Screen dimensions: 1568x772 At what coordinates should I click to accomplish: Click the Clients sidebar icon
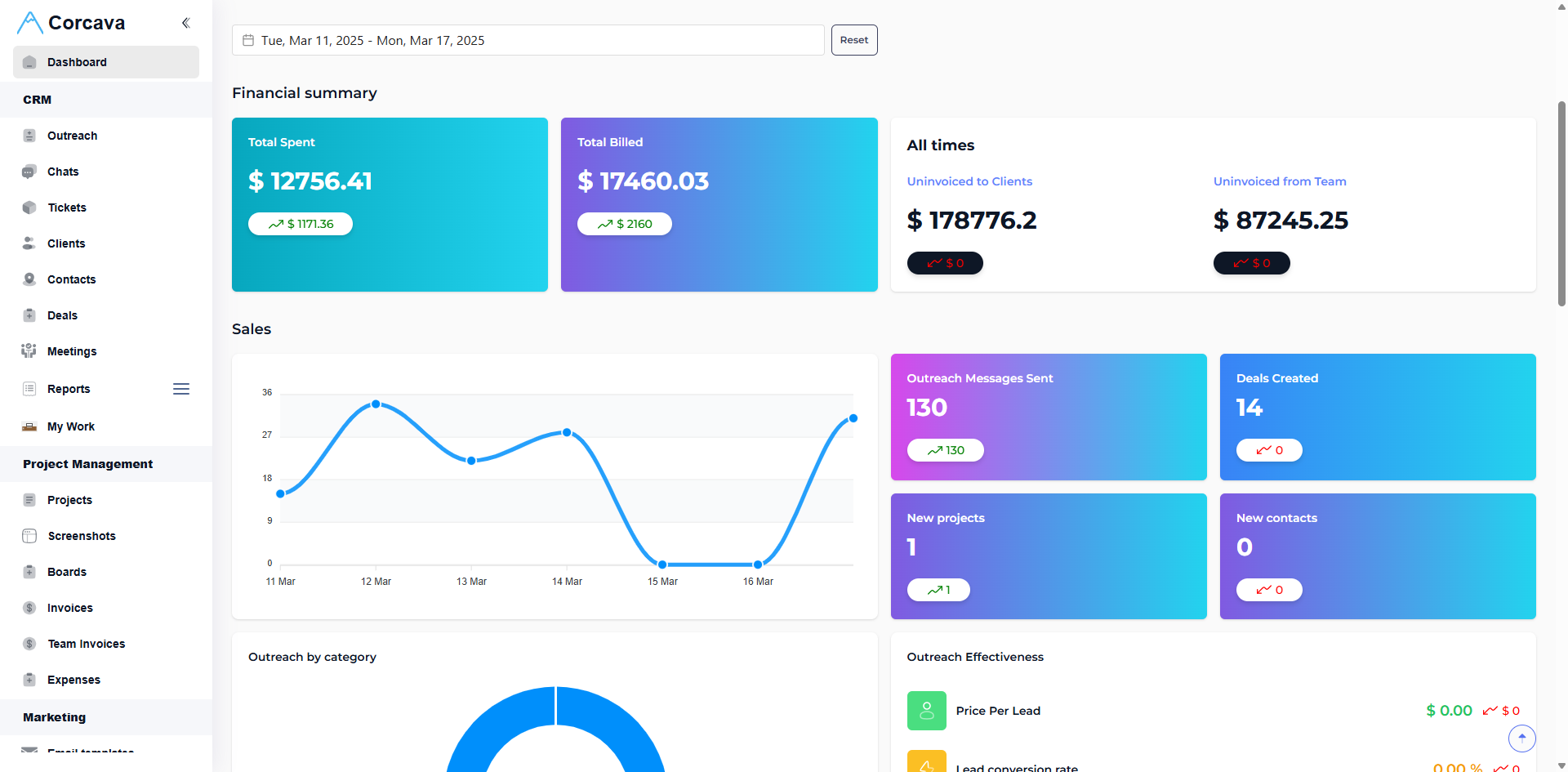tap(29, 243)
